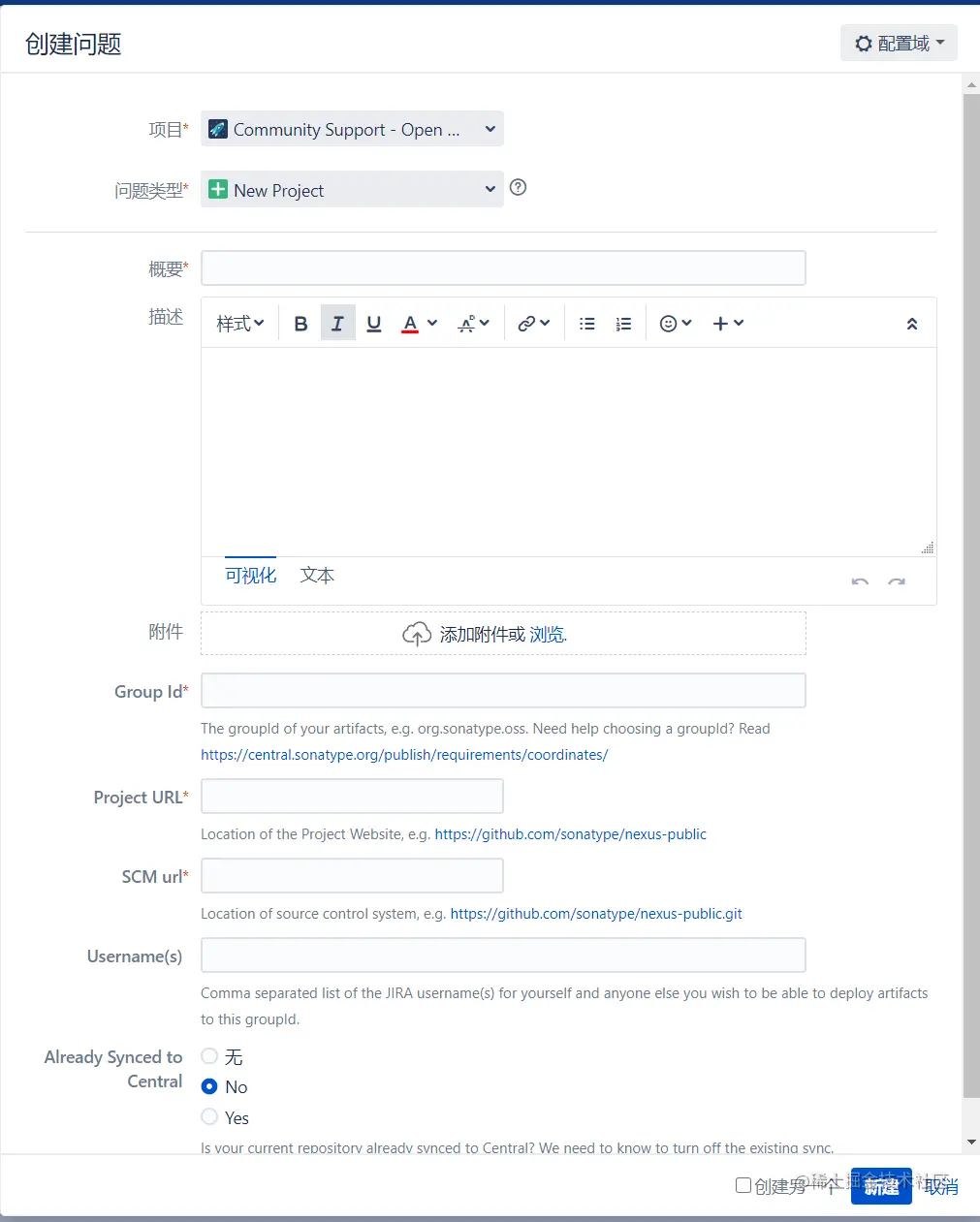Click the 添加附件或 attachment drop zone
Screen dimensions: 980x1222
pyautogui.click(x=503, y=634)
